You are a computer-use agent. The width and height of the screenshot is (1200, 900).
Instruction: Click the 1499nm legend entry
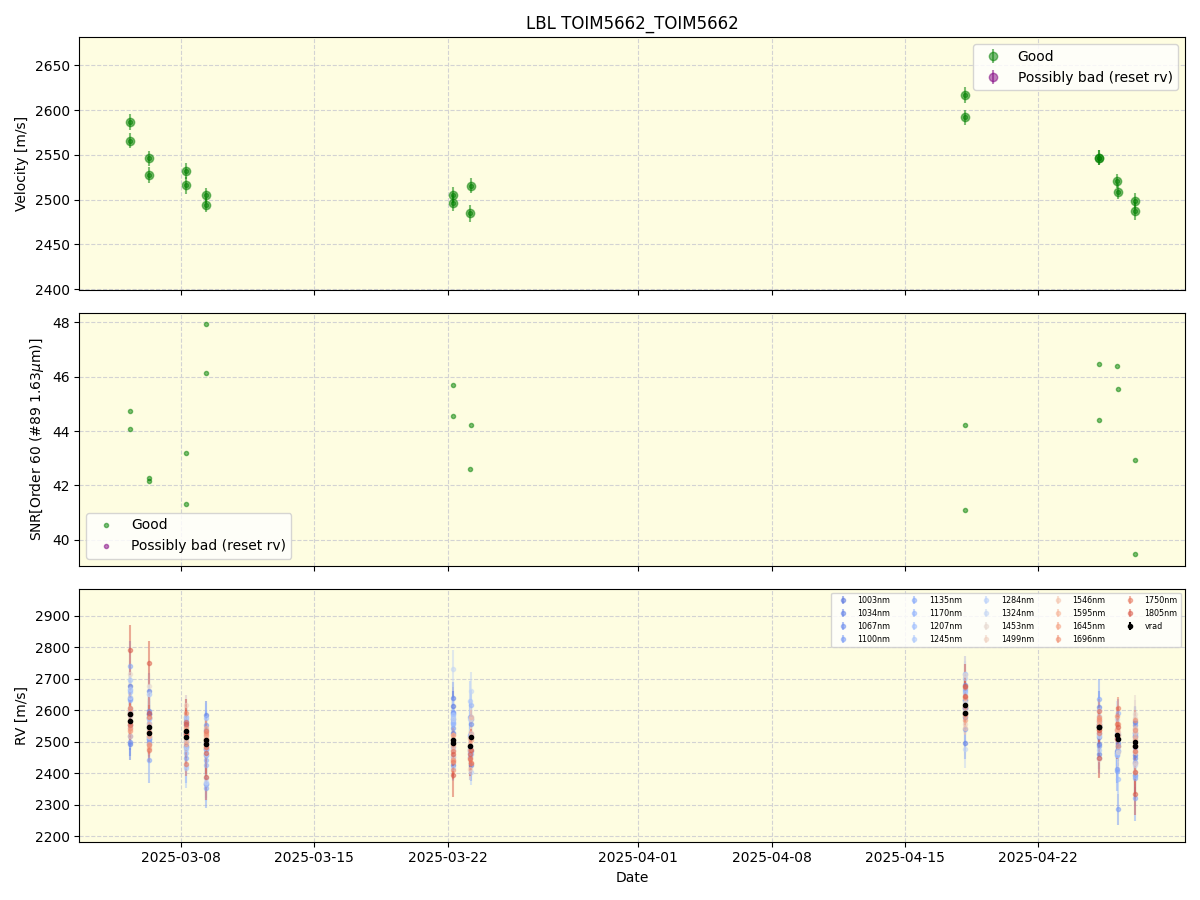pyautogui.click(x=1009, y=639)
